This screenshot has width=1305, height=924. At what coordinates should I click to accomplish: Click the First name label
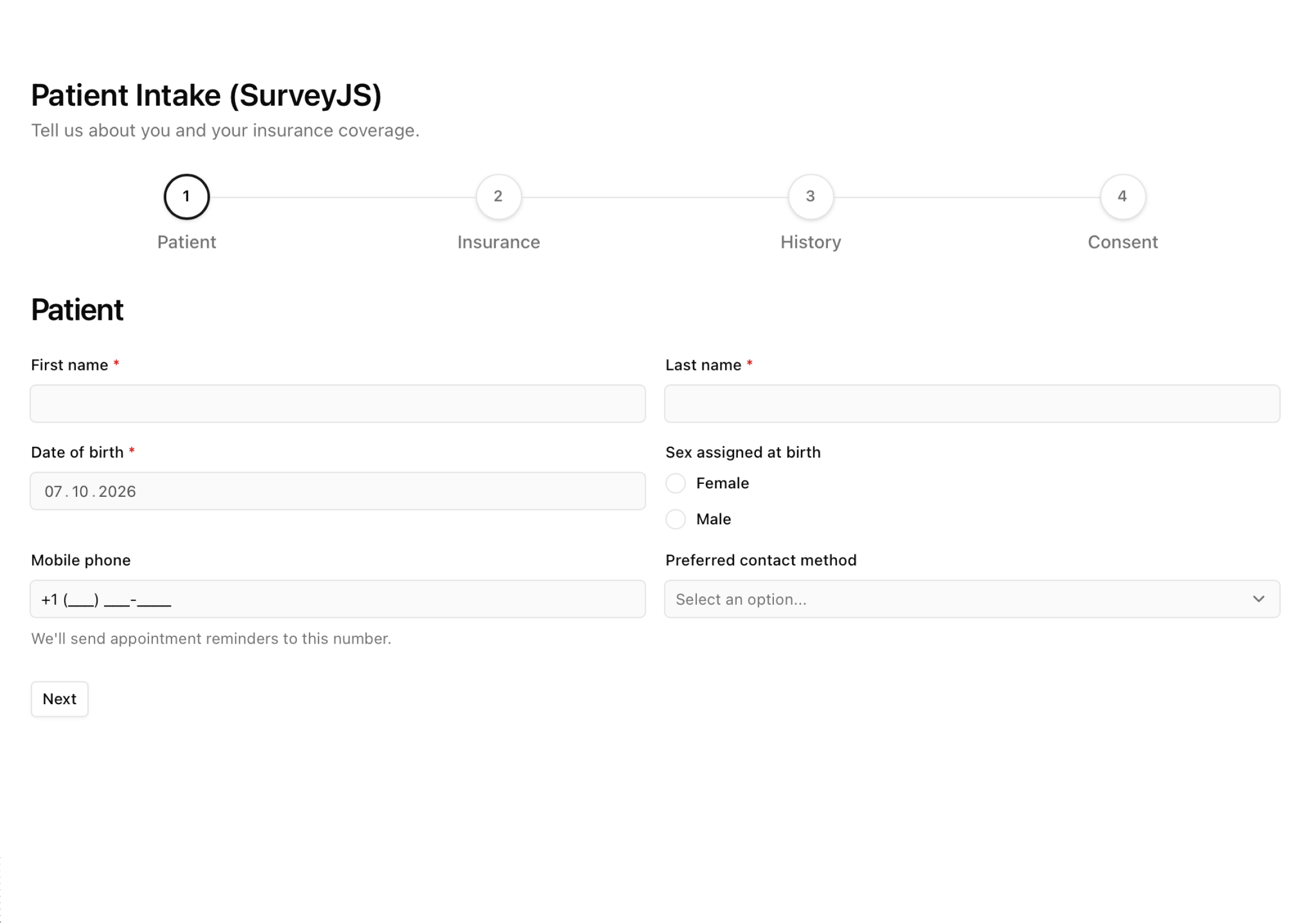point(69,365)
